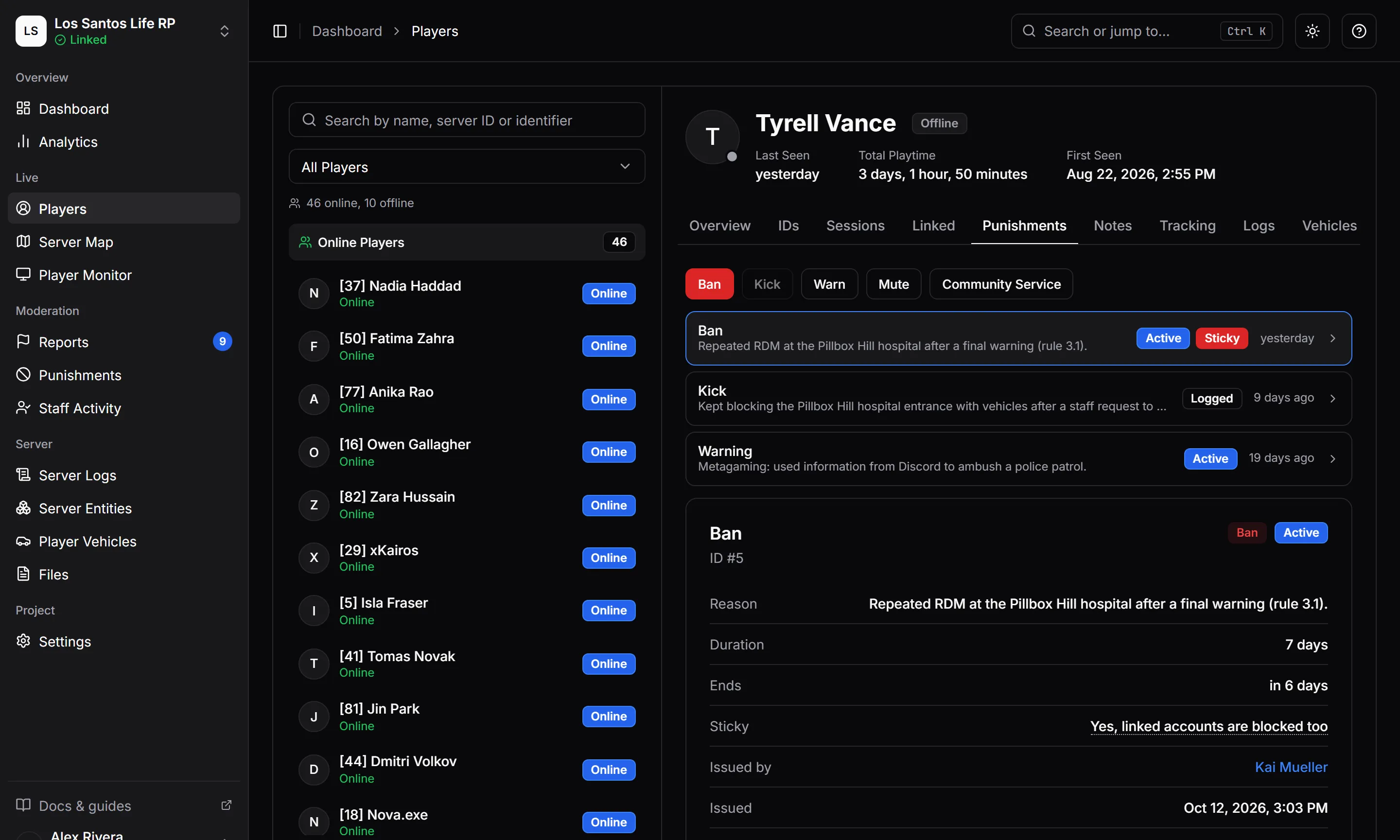1400x840 pixels.
Task: Open issuer Kai Mueller's profile link
Action: pos(1291,767)
